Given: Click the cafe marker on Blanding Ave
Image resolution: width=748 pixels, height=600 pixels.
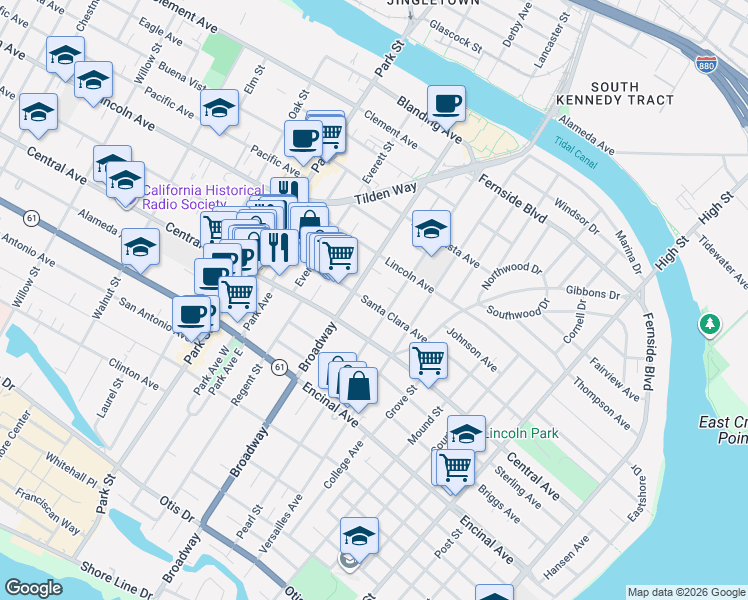Looking at the screenshot, I should pyautogui.click(x=446, y=107).
